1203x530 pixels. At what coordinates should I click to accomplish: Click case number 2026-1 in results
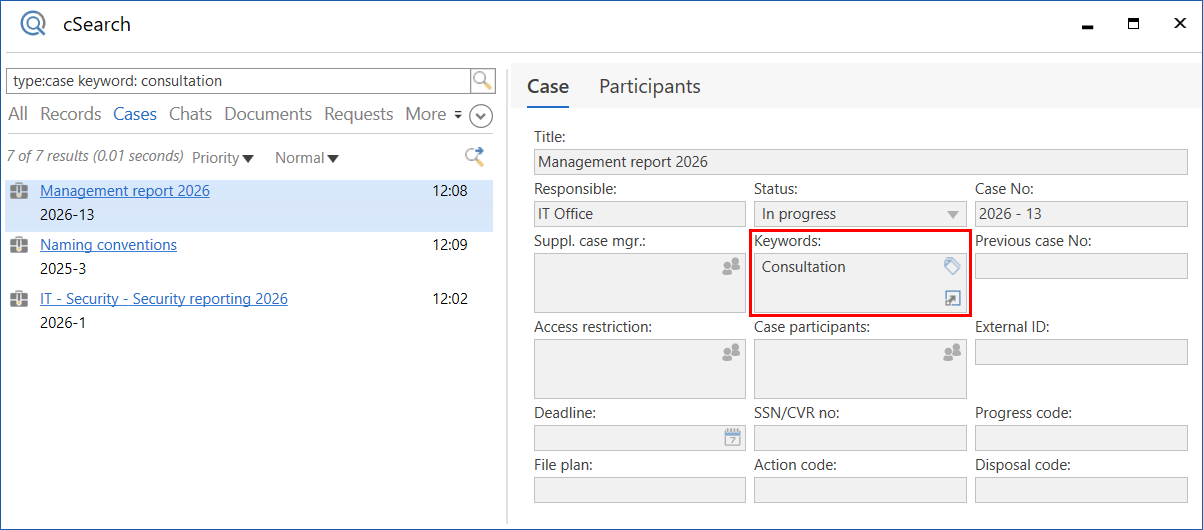coord(63,322)
